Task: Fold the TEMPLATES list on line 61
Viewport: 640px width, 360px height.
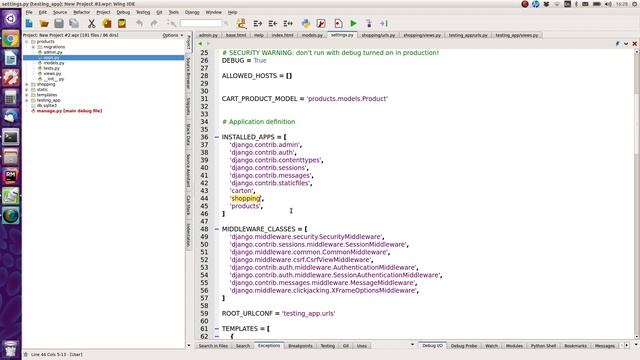Action: pyautogui.click(x=217, y=329)
